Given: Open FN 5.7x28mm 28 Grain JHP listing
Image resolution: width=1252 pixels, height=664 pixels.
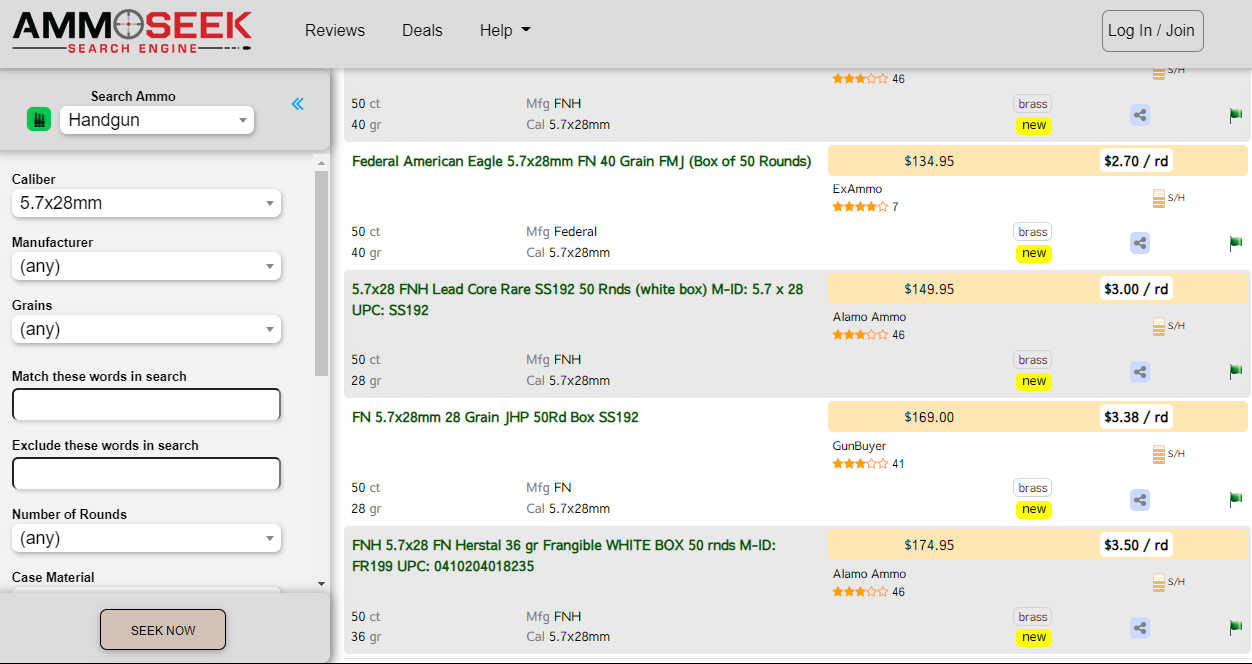Looking at the screenshot, I should (495, 417).
